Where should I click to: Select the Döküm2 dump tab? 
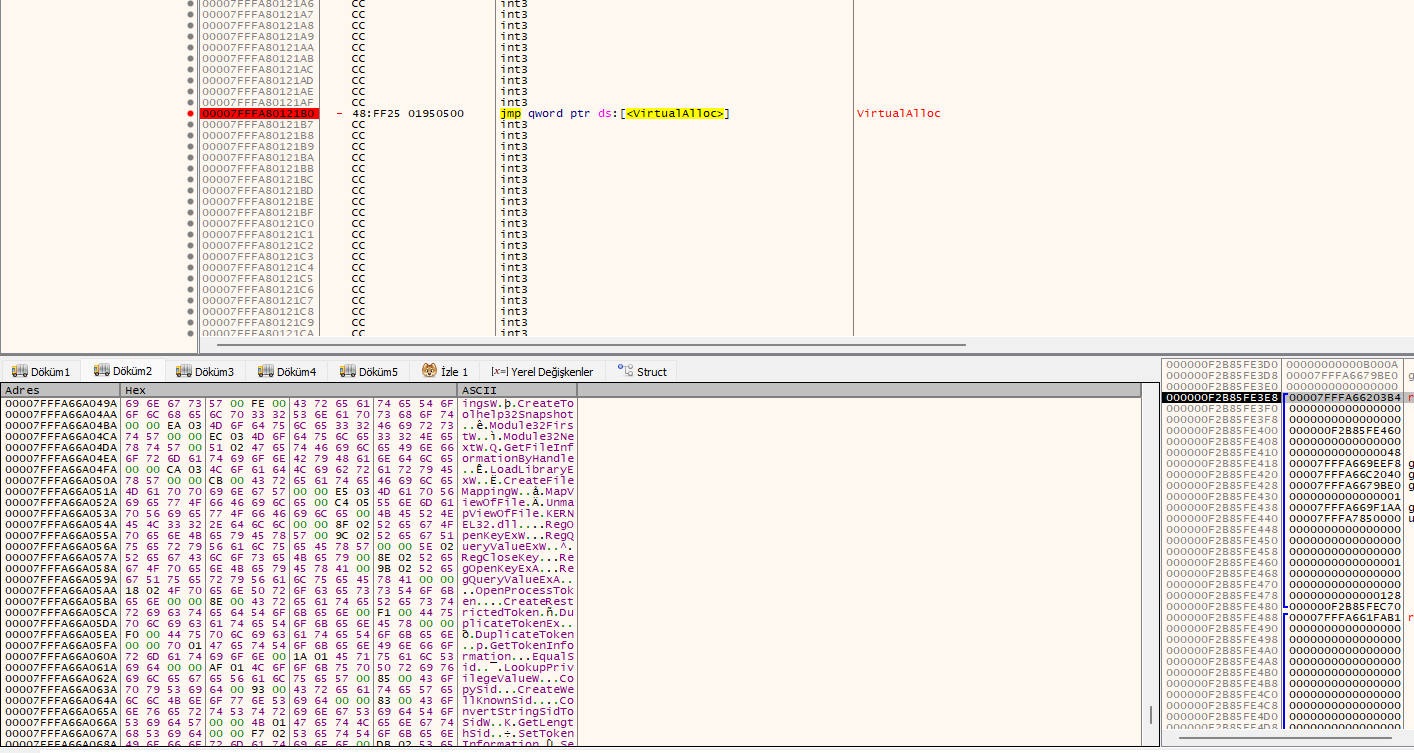[123, 370]
